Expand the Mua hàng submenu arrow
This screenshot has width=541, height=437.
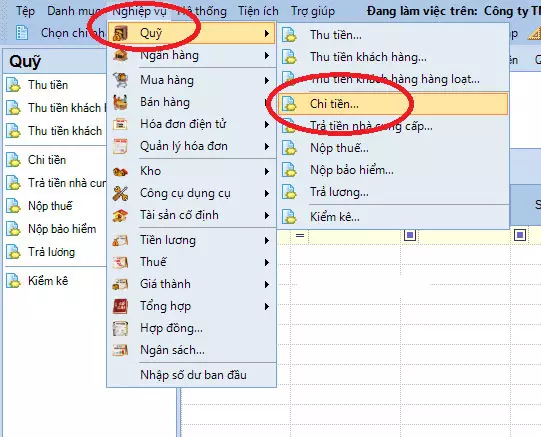[267, 80]
